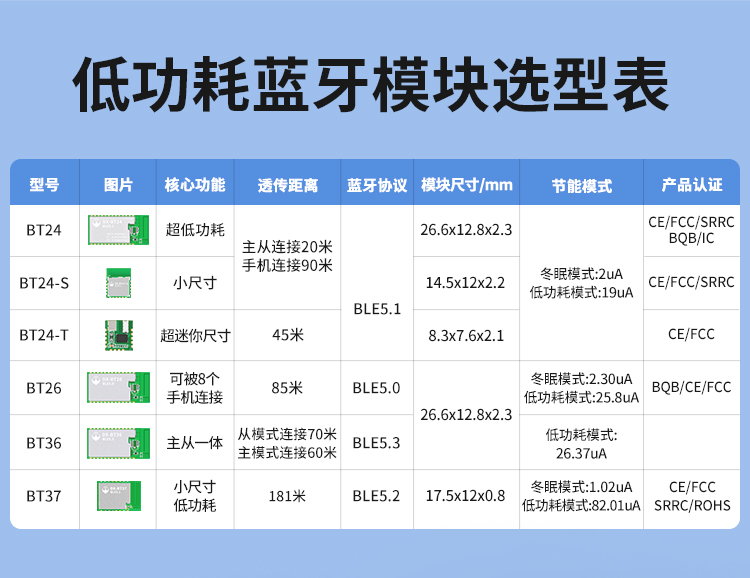Select the 节能模式 column header
The height and width of the screenshot is (578, 750).
coord(581,186)
